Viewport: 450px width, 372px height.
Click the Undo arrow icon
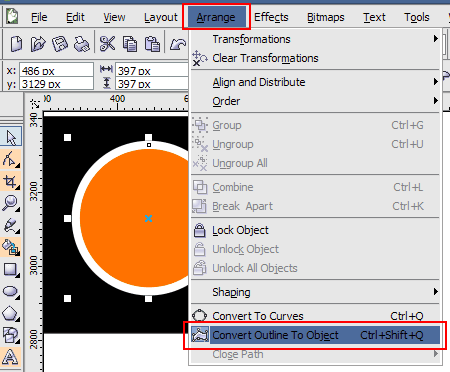[x=178, y=44]
